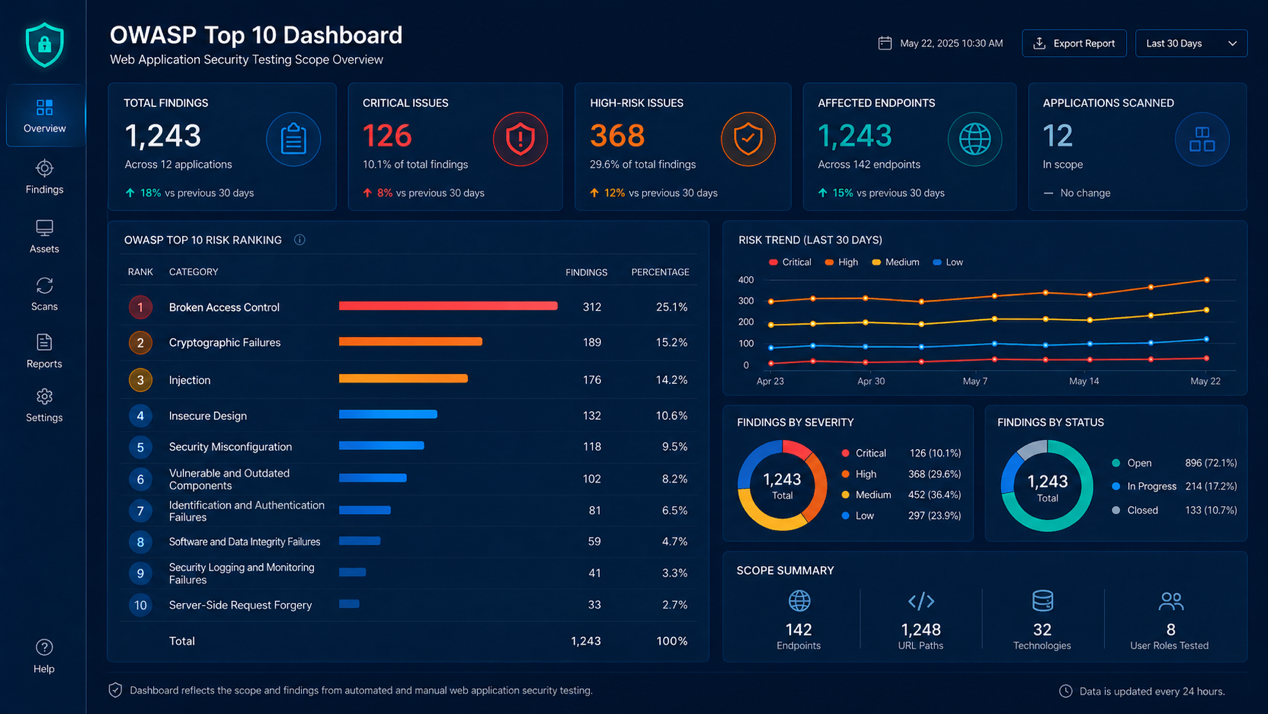
Task: Open the Reports sidebar item
Action: [x=44, y=352]
